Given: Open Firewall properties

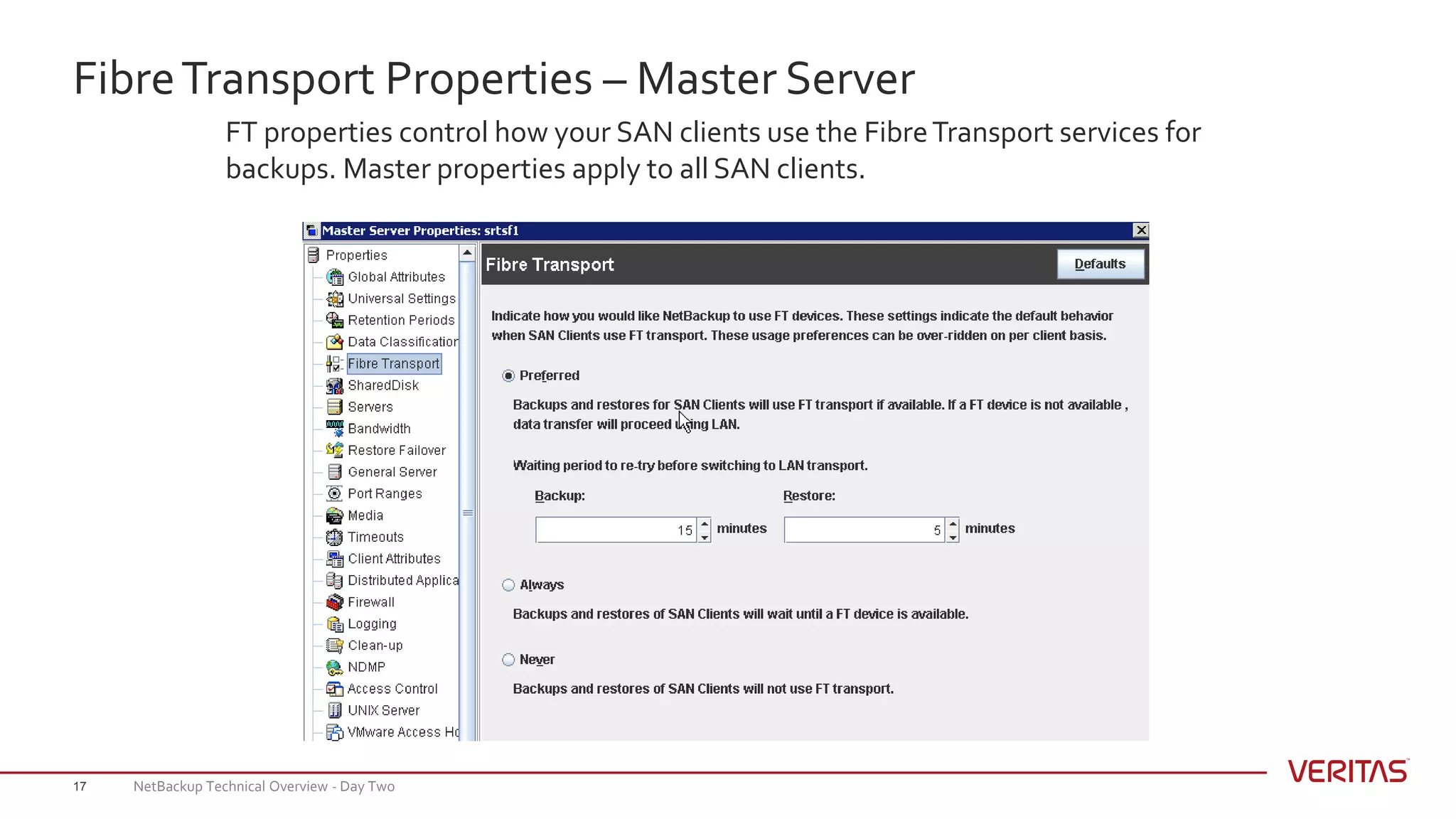Looking at the screenshot, I should pos(371,602).
